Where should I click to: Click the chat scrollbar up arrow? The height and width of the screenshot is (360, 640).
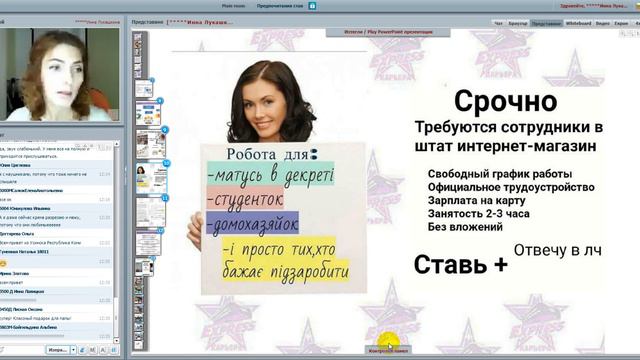click(116, 144)
